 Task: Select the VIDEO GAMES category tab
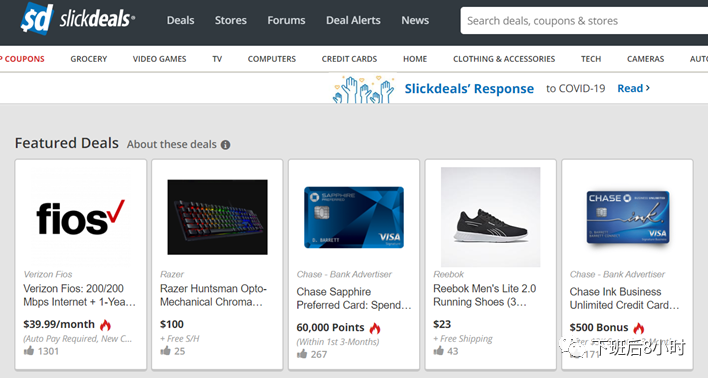tap(159, 59)
